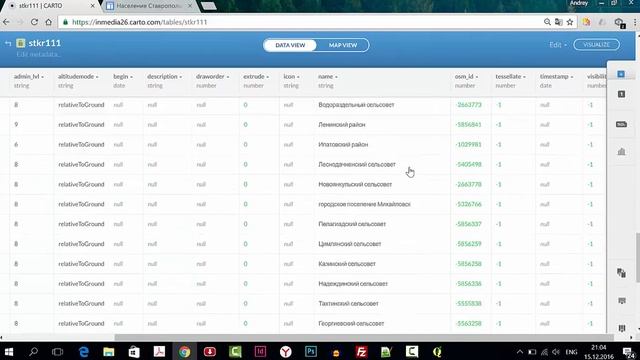The width and height of the screenshot is (640, 360).
Task: Select osm_id cell -5326766
Action: 469,204
